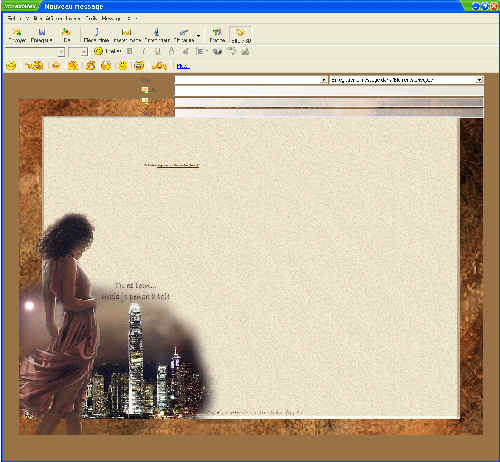Open the Message menu
The width and height of the screenshot is (500, 462).
[x=111, y=18]
